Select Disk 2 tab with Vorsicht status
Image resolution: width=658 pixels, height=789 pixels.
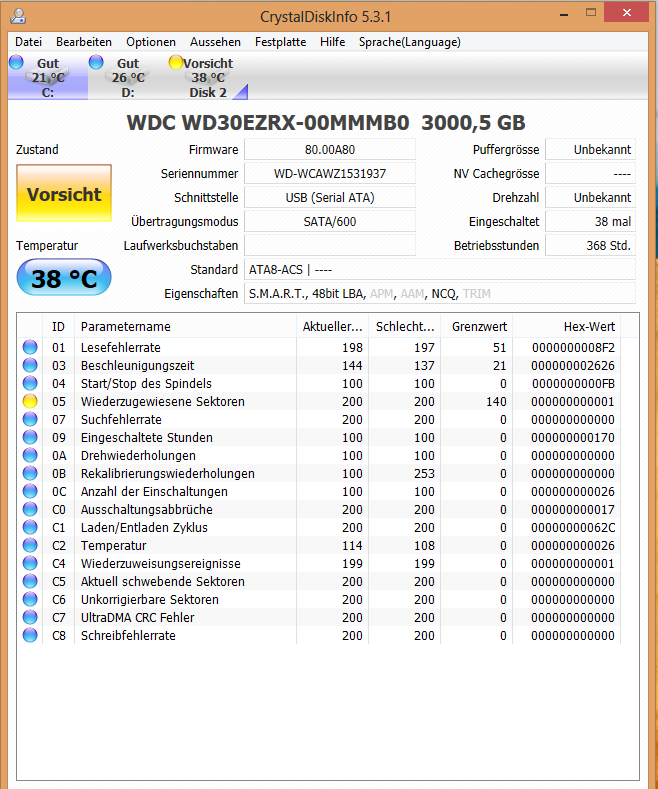(208, 77)
